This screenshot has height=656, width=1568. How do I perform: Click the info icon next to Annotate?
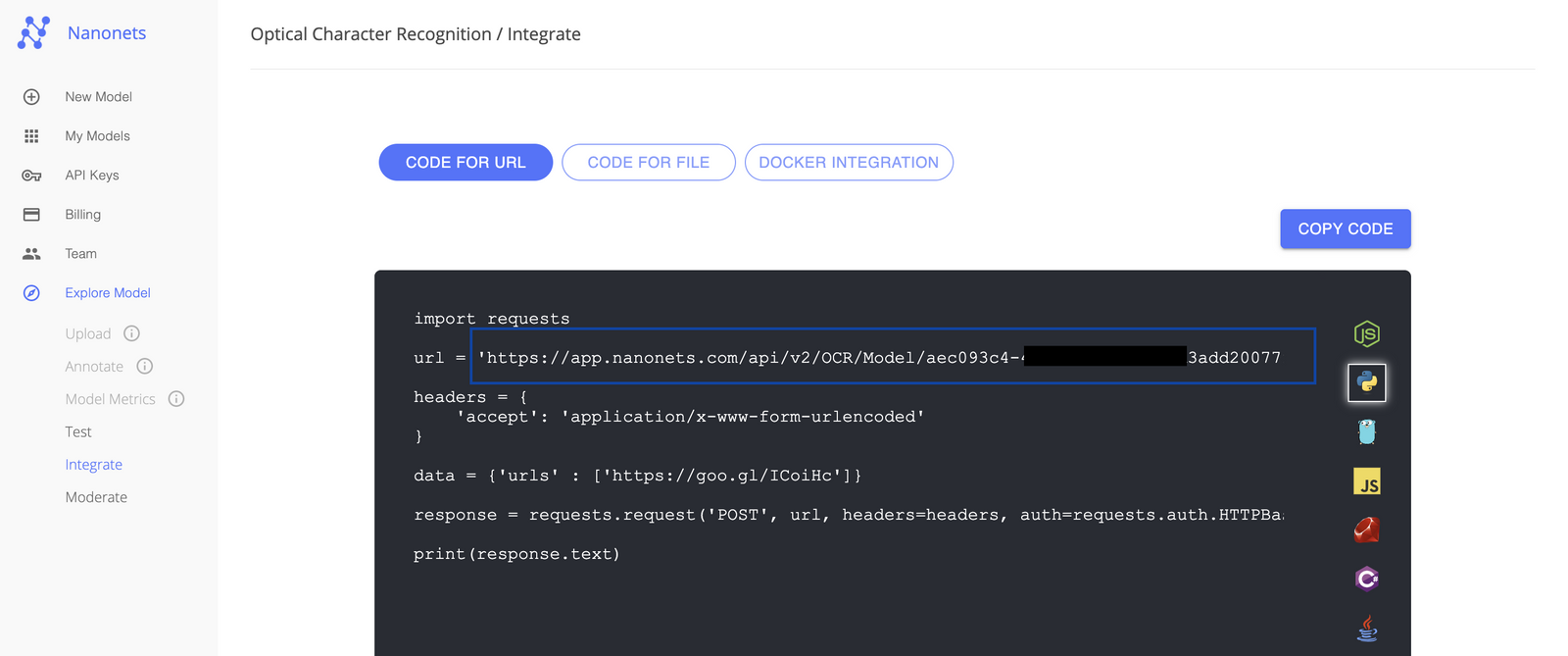(x=145, y=366)
